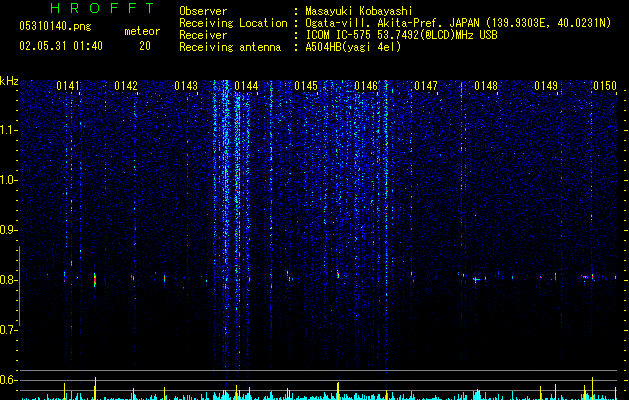Click the HROFFT title text
Viewport: 629px width, 400px height.
102,8
